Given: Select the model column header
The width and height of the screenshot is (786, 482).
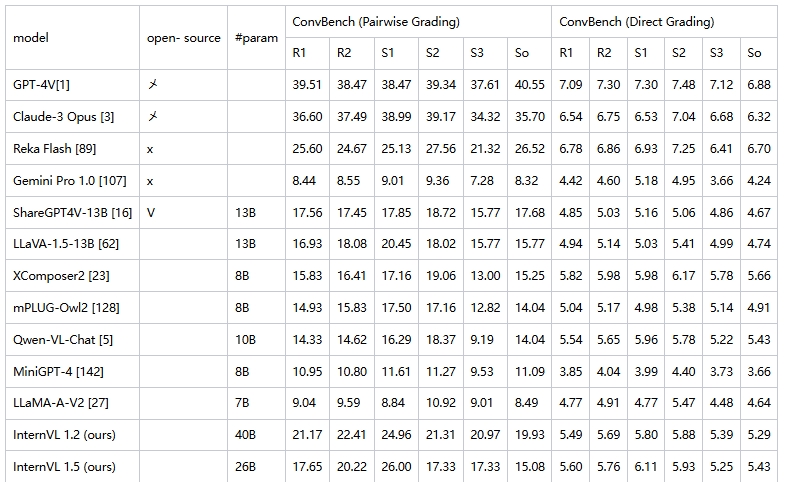Looking at the screenshot, I should (31, 38).
